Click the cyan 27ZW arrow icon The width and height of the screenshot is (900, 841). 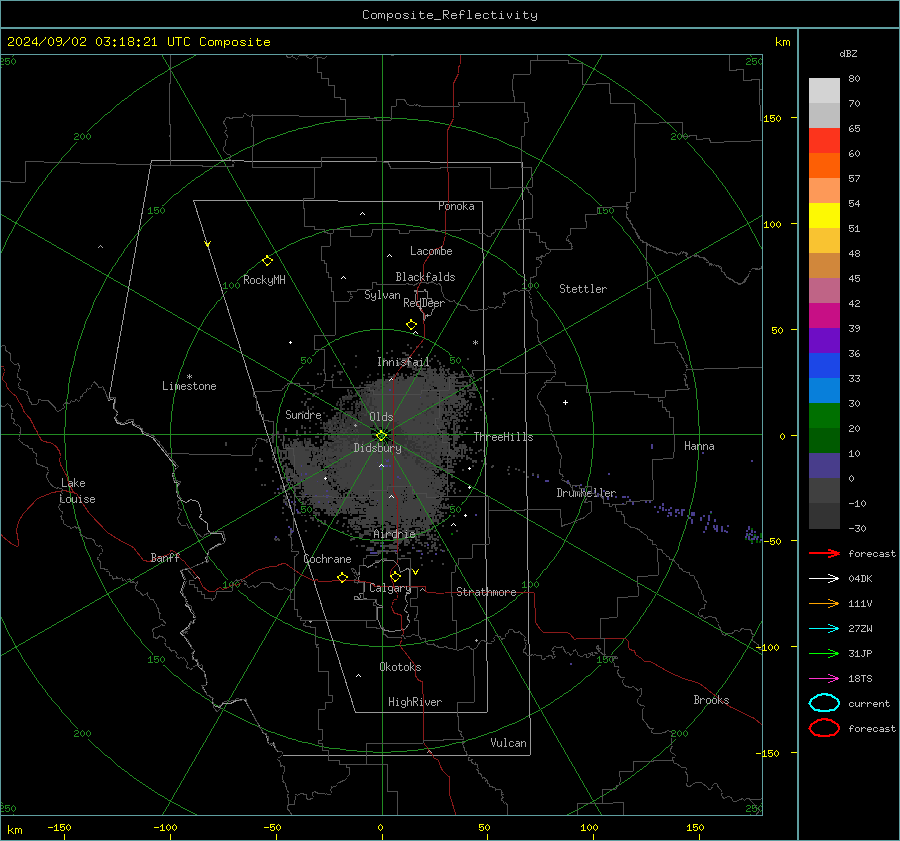coord(824,629)
